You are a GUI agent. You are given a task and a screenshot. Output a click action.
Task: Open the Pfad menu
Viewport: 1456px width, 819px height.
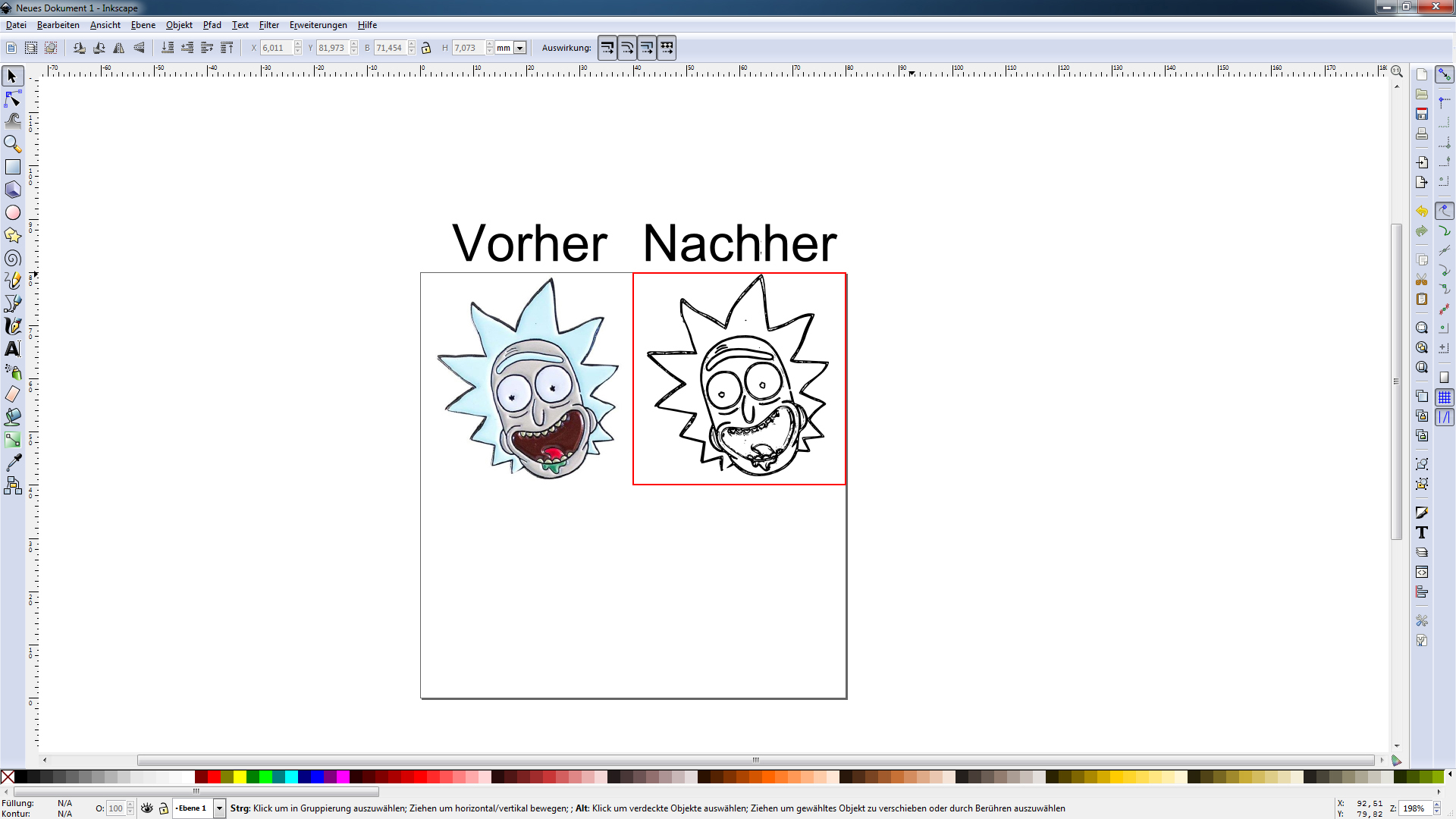(212, 25)
